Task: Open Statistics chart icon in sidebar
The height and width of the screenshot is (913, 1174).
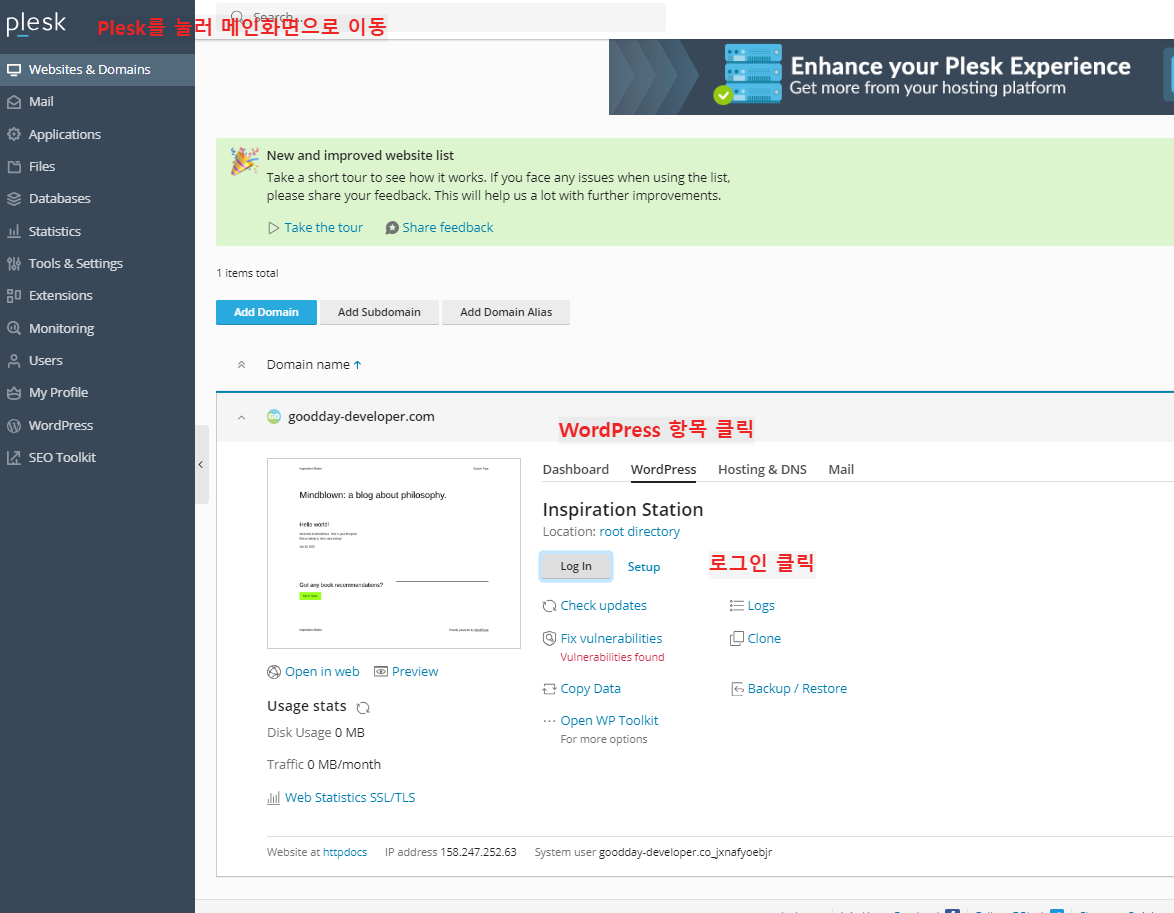Action: point(13,231)
